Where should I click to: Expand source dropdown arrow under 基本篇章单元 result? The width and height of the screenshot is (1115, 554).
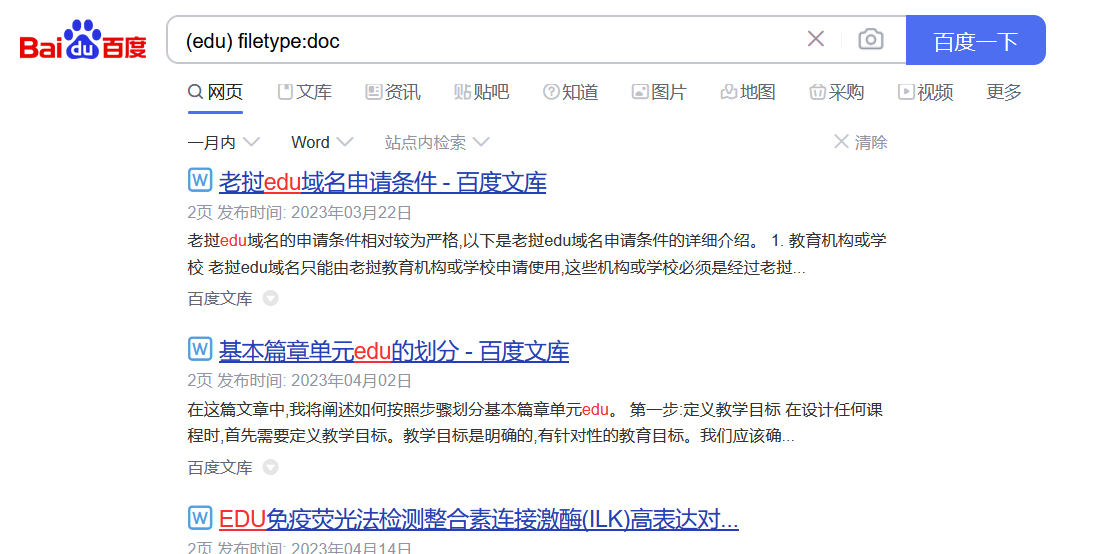270,467
